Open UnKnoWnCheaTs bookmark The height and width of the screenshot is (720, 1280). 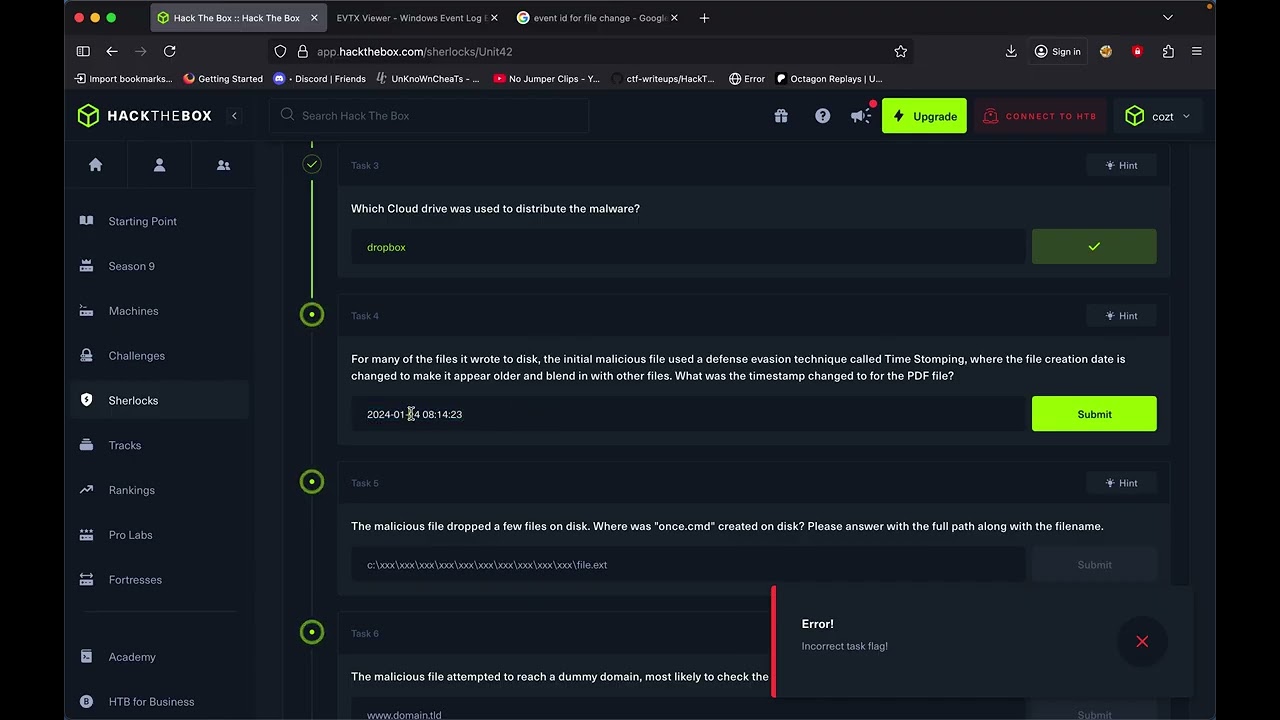(427, 79)
